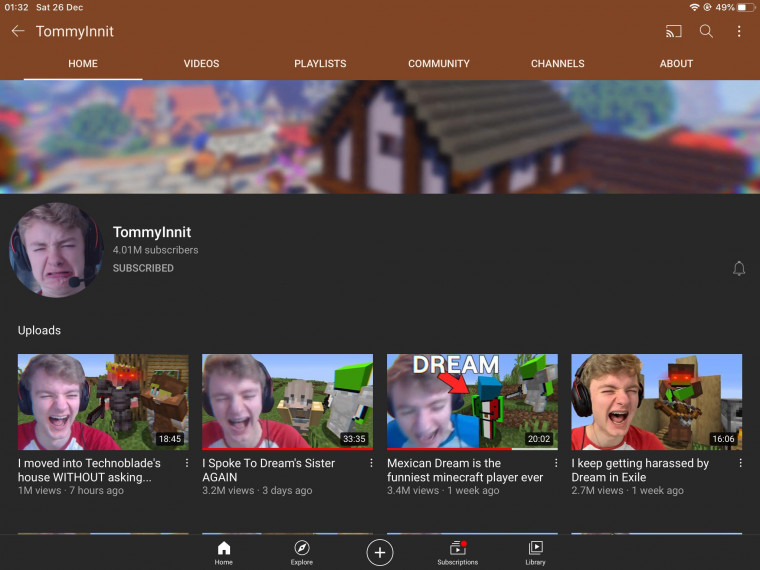Toggle the SUBSCRIBED button
Viewport: 760px width, 570px height.
pyautogui.click(x=143, y=268)
